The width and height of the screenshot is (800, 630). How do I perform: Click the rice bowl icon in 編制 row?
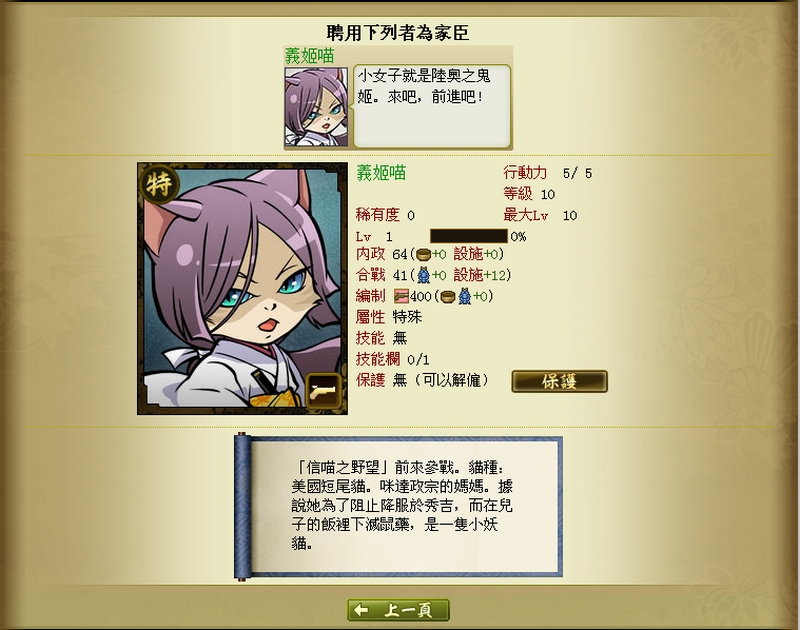tap(447, 296)
